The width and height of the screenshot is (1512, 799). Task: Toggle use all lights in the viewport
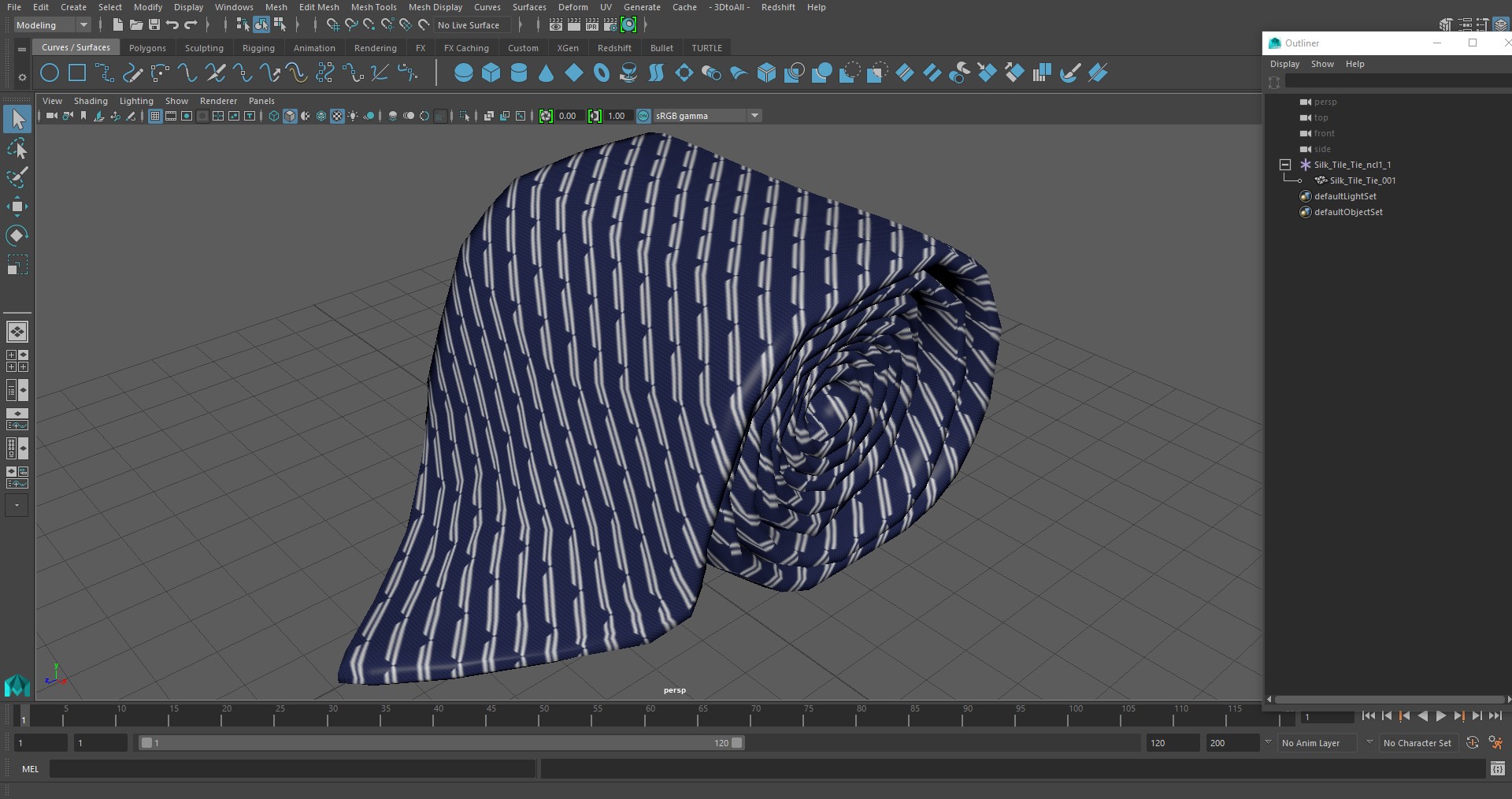pos(353,116)
